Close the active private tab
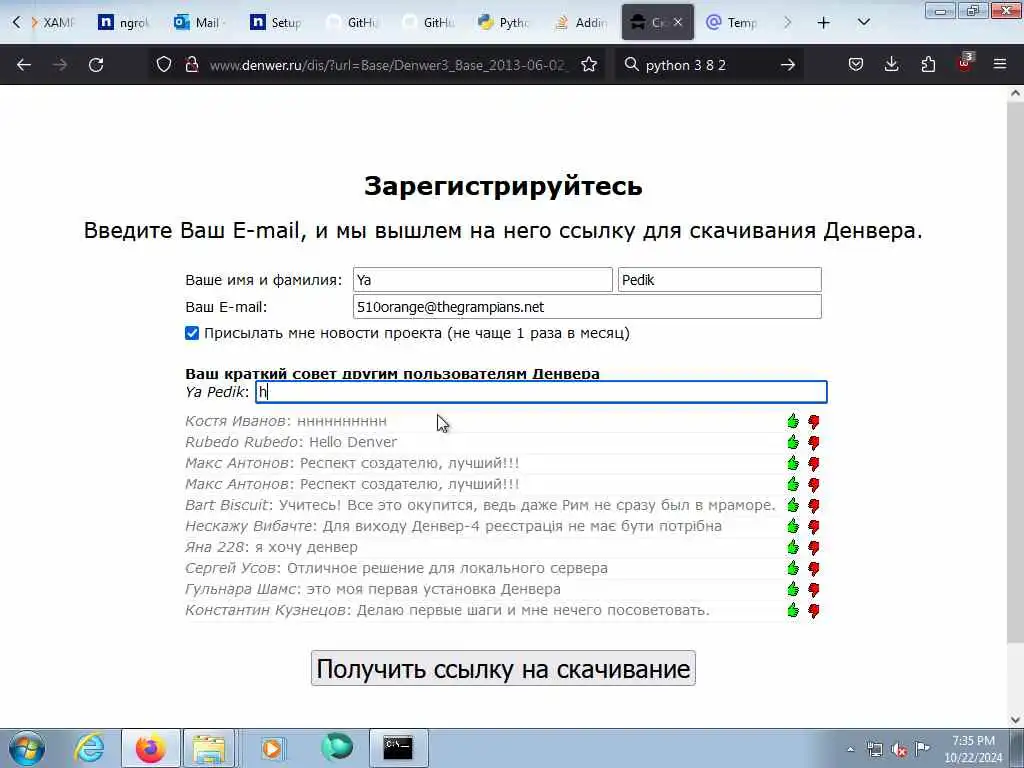Screen dimensions: 1024x768 tap(678, 22)
